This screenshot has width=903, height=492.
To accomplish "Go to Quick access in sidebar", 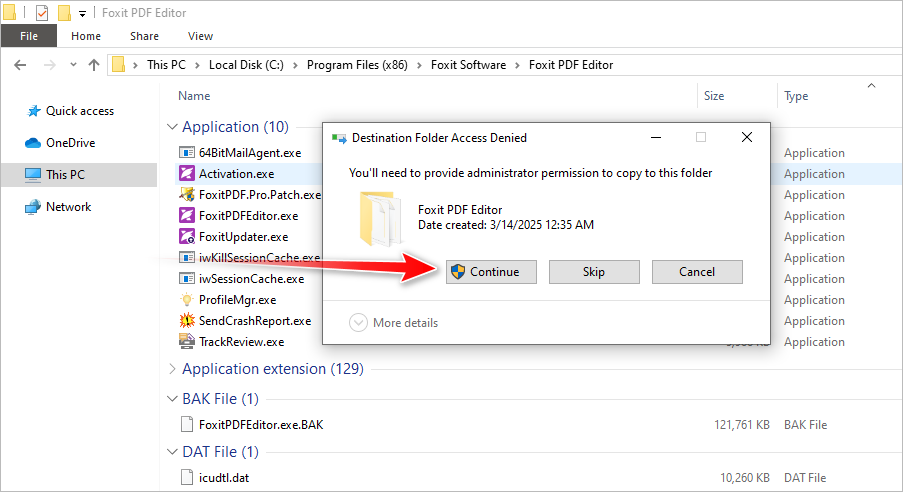I will point(79,111).
